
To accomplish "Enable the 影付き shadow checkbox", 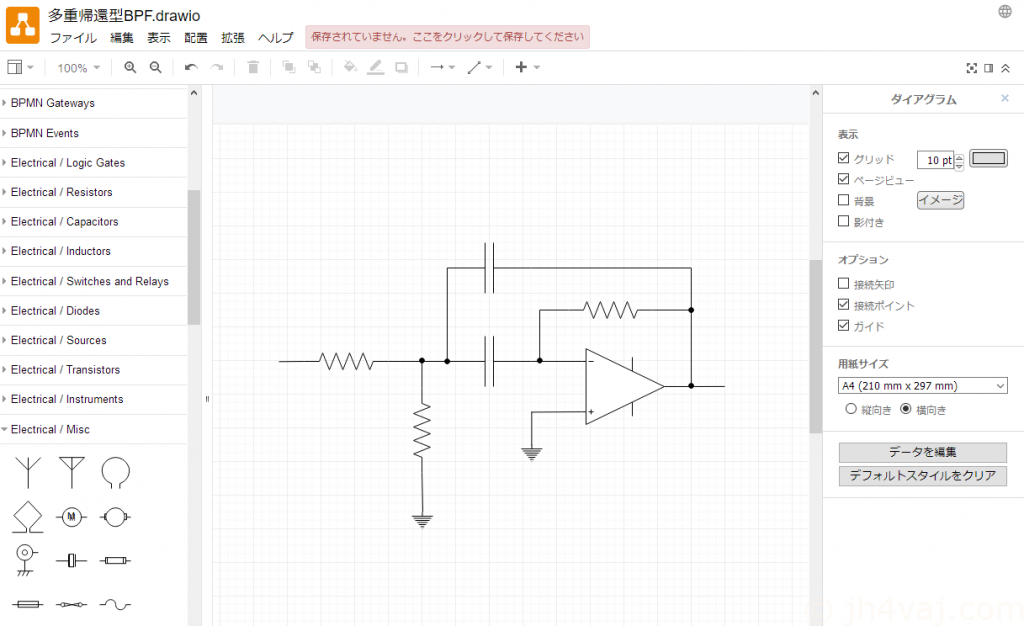I will tap(844, 221).
